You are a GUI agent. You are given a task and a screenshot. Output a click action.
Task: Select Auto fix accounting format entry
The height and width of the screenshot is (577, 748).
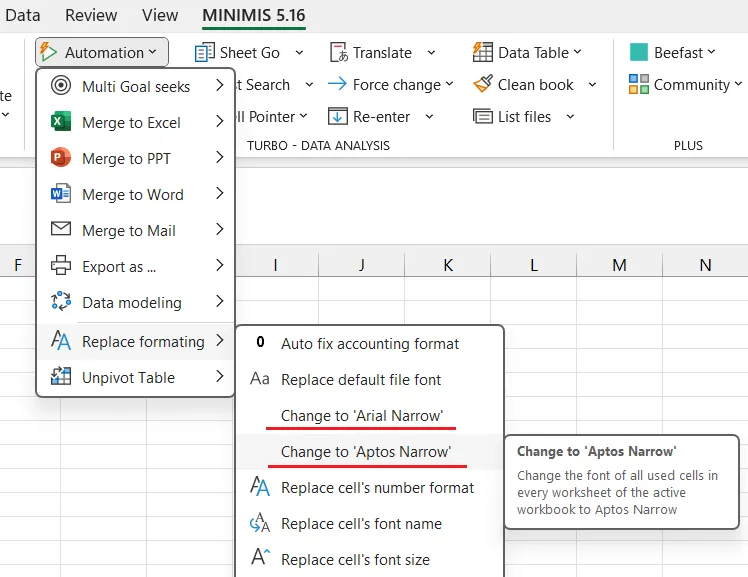click(x=370, y=344)
